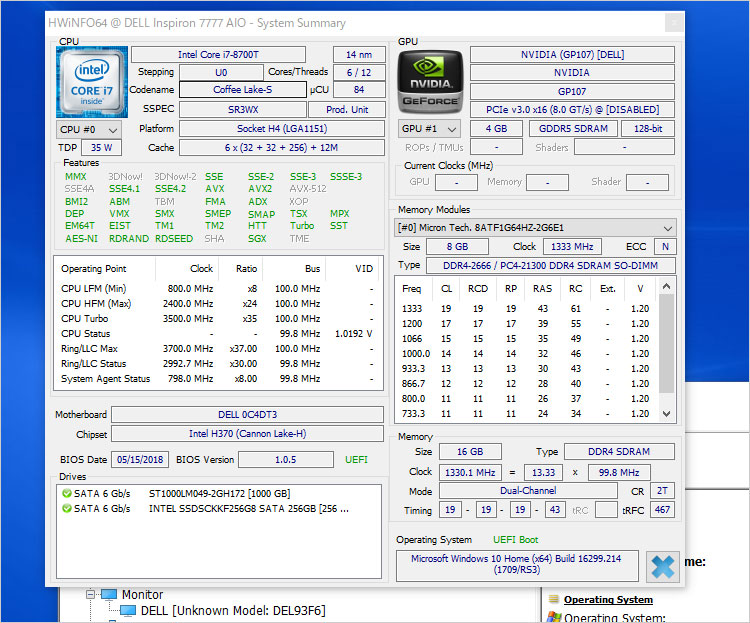
Task: Click the 933.3 frequency timing row
Action: [526, 368]
